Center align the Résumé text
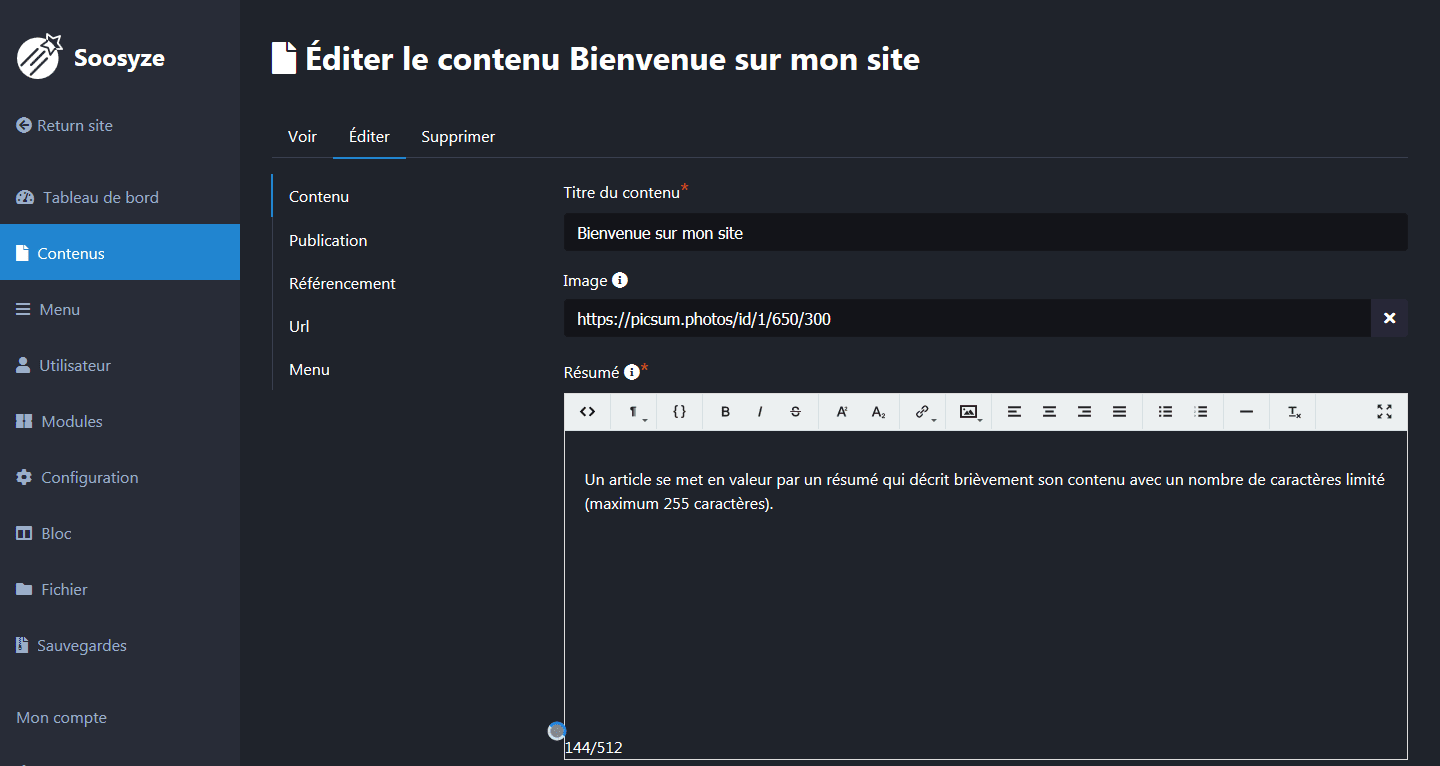This screenshot has width=1440, height=766. pyautogui.click(x=1049, y=412)
